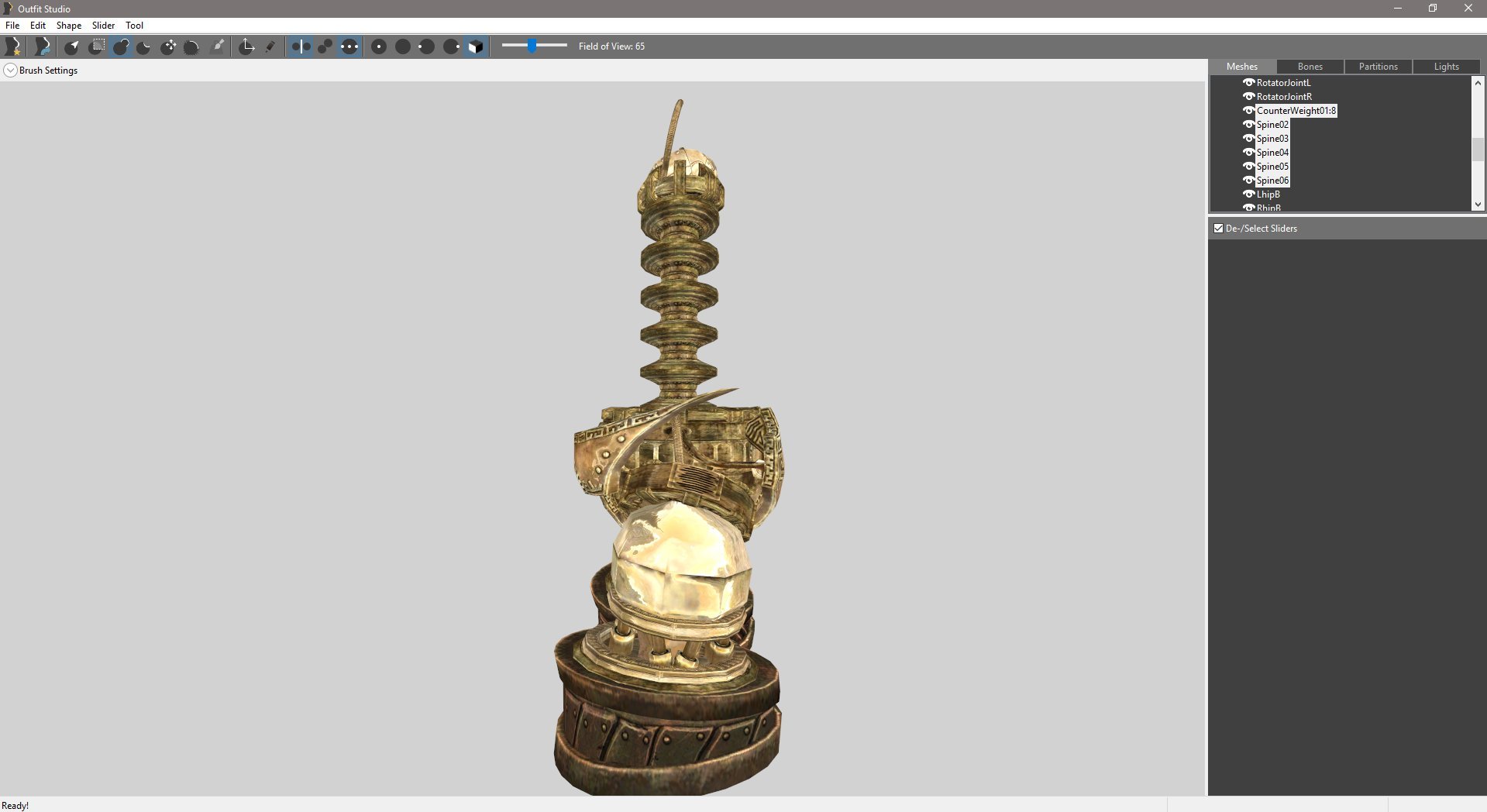Viewport: 1487px width, 812px height.
Task: Click the Outfit Studio title bar icon
Action: coord(8,9)
